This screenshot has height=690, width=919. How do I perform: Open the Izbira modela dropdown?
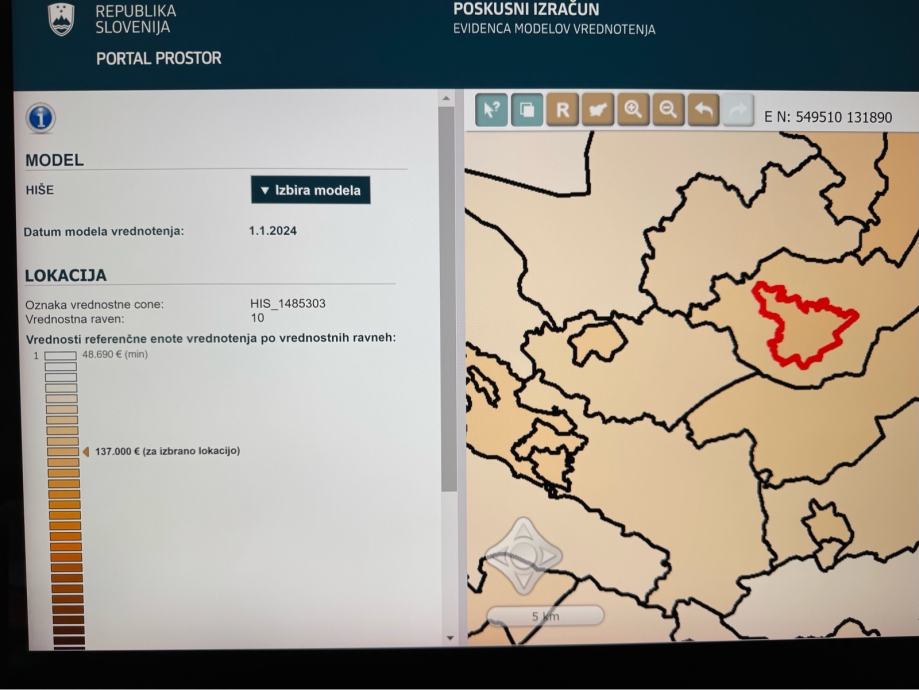310,190
